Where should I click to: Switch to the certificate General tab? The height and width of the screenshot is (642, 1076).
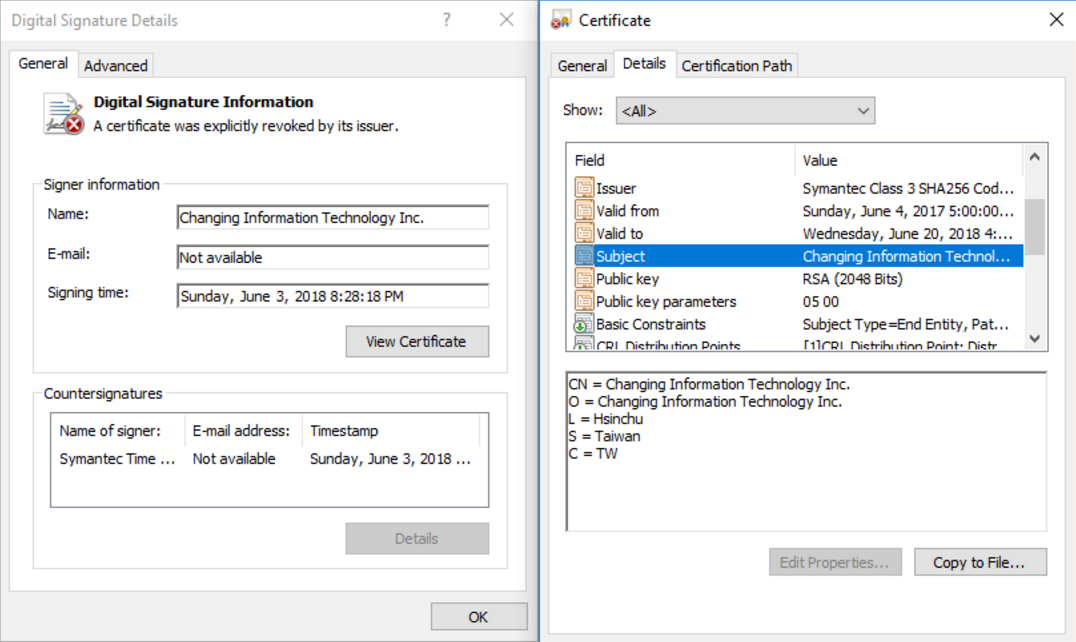(x=582, y=66)
